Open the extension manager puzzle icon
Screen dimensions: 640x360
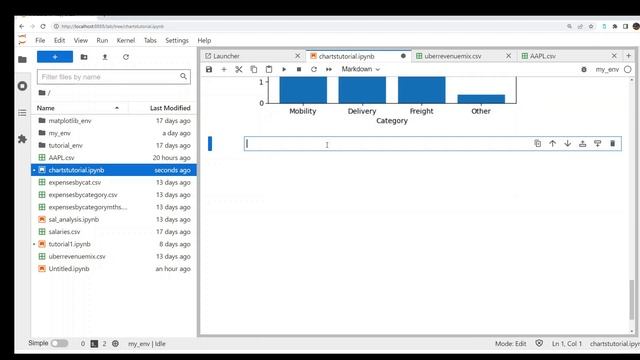22,139
